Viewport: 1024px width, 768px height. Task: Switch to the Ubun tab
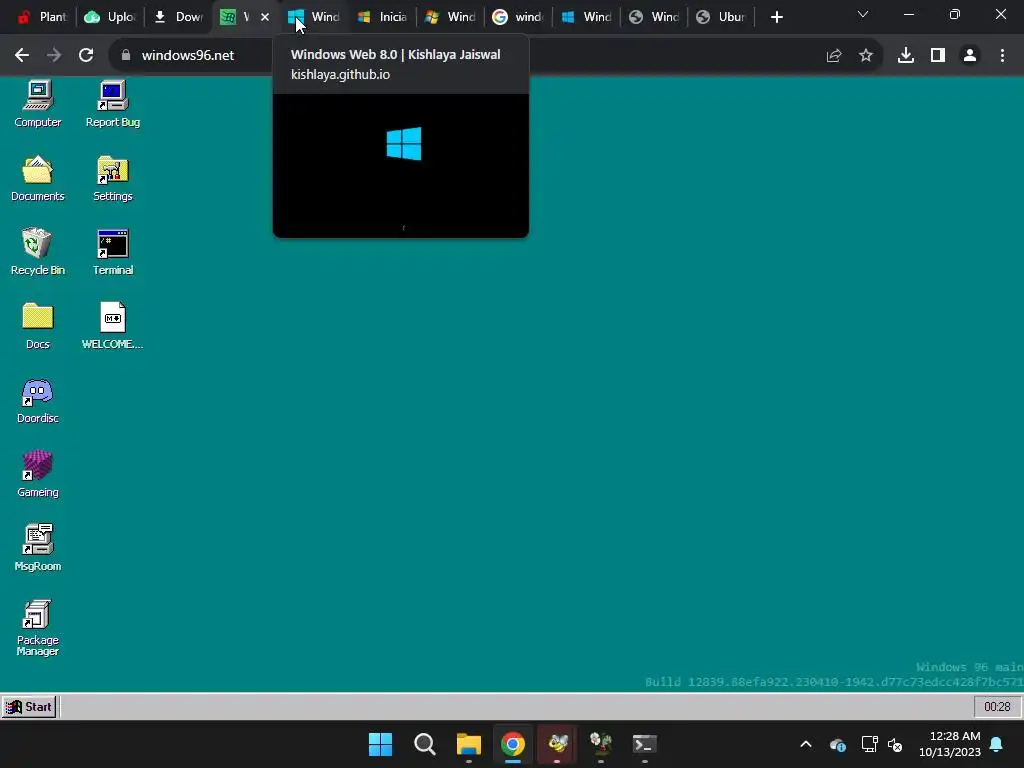point(721,17)
